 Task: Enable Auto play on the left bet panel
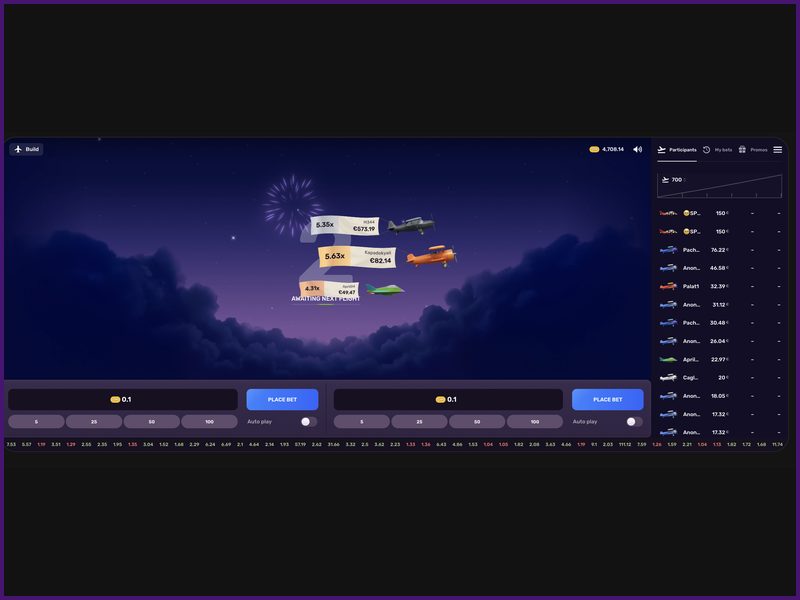(309, 421)
